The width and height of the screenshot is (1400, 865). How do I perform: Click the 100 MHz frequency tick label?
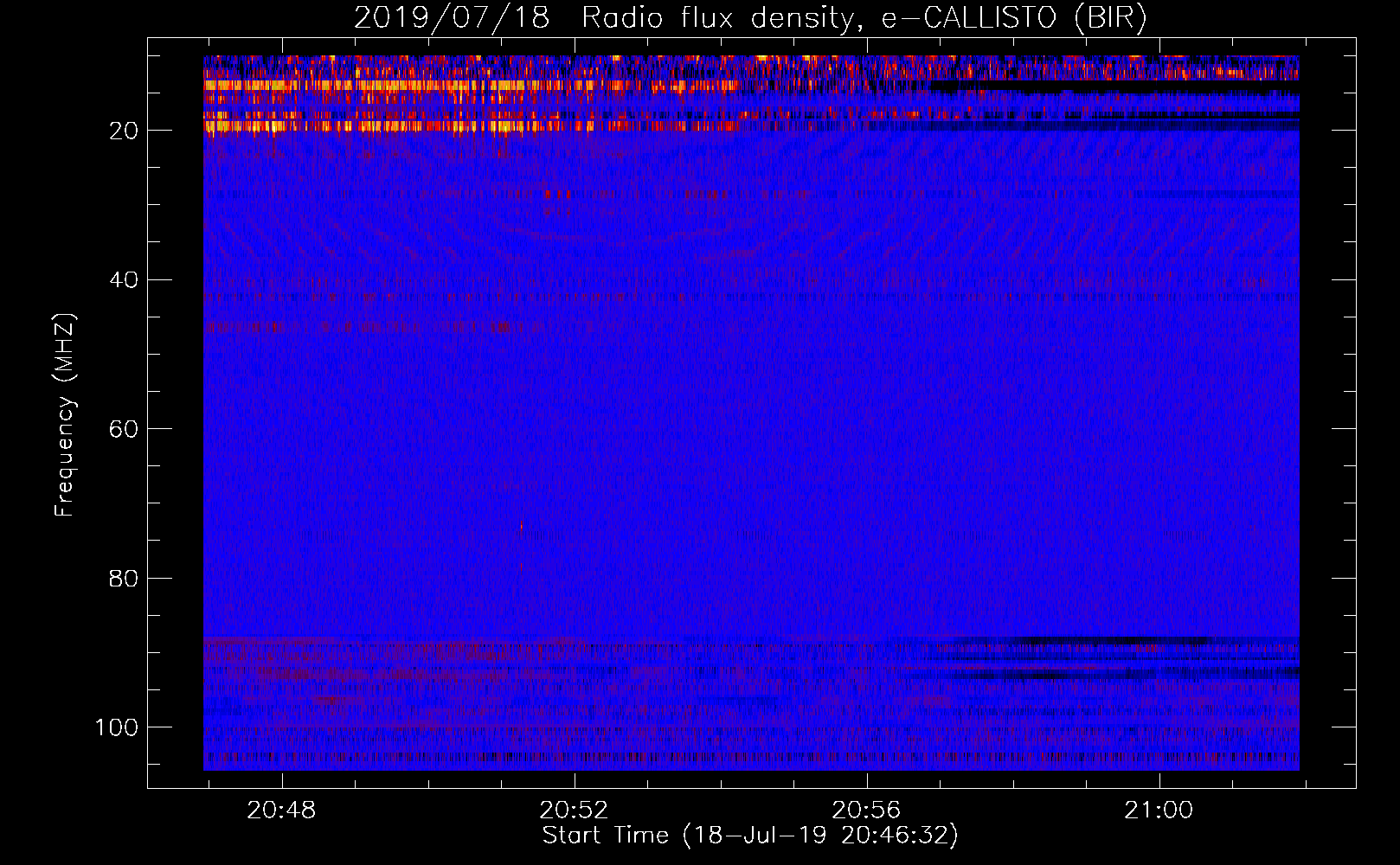[117, 727]
